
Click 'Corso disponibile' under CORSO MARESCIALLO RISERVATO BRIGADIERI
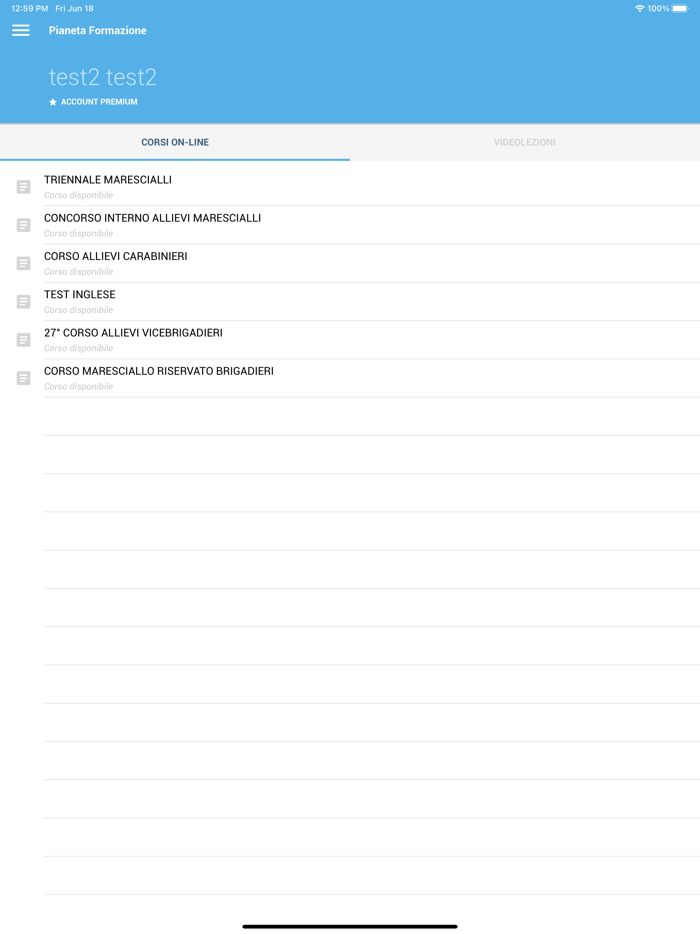[79, 386]
